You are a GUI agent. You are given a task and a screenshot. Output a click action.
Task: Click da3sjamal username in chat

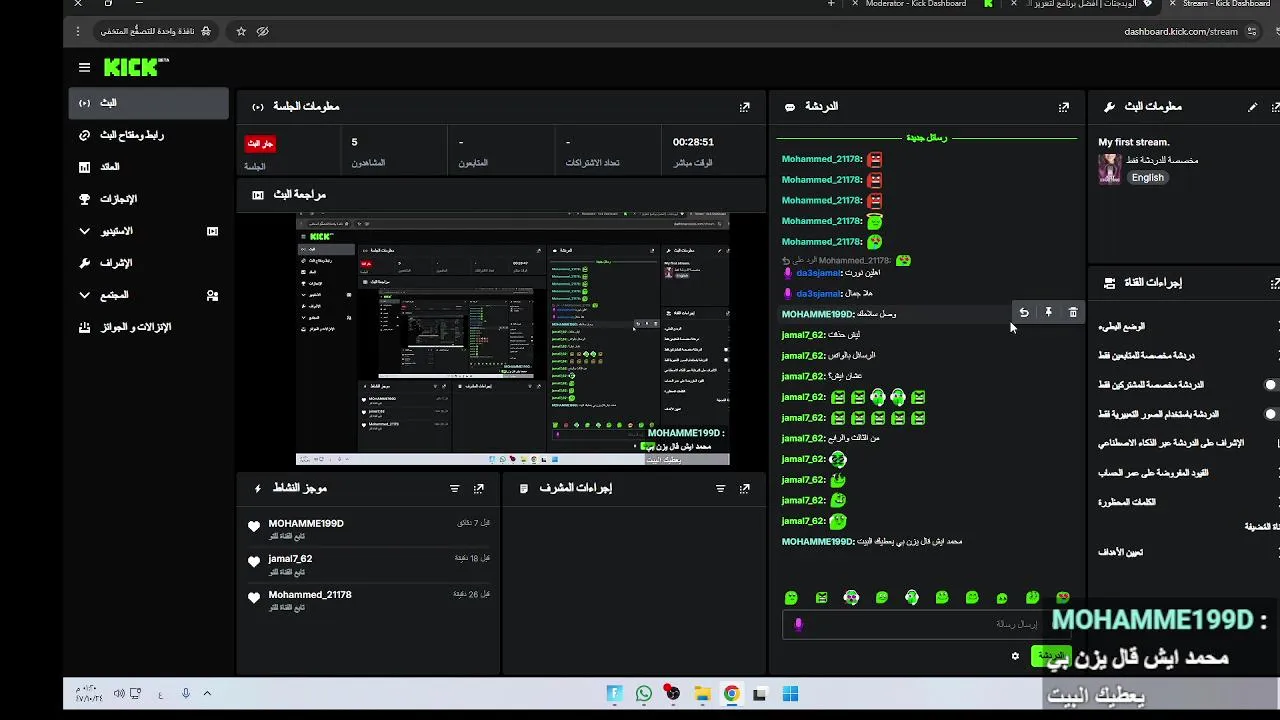click(819, 272)
